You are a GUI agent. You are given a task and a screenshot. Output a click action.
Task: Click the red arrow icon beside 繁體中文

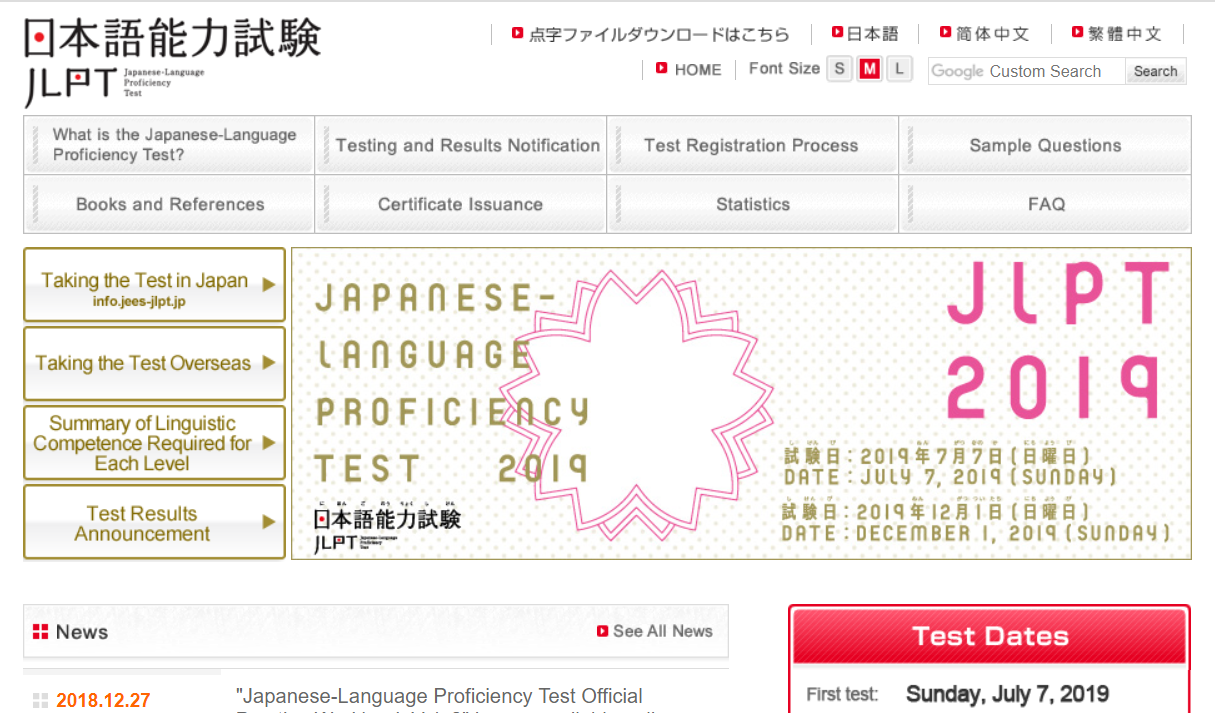point(1078,32)
